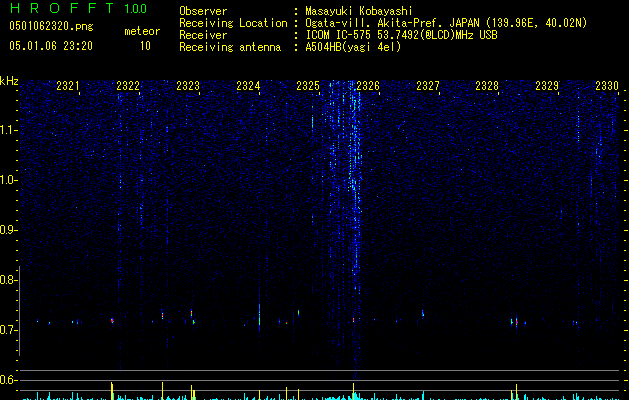Click the 'meteor' label
The width and height of the screenshot is (629, 400).
pos(142,31)
